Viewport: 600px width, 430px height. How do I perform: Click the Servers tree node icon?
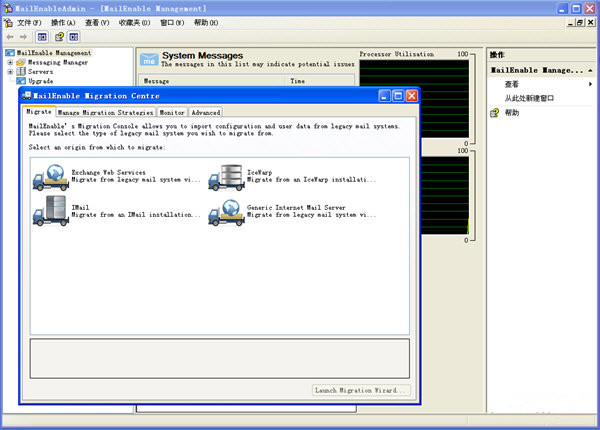tap(21, 72)
